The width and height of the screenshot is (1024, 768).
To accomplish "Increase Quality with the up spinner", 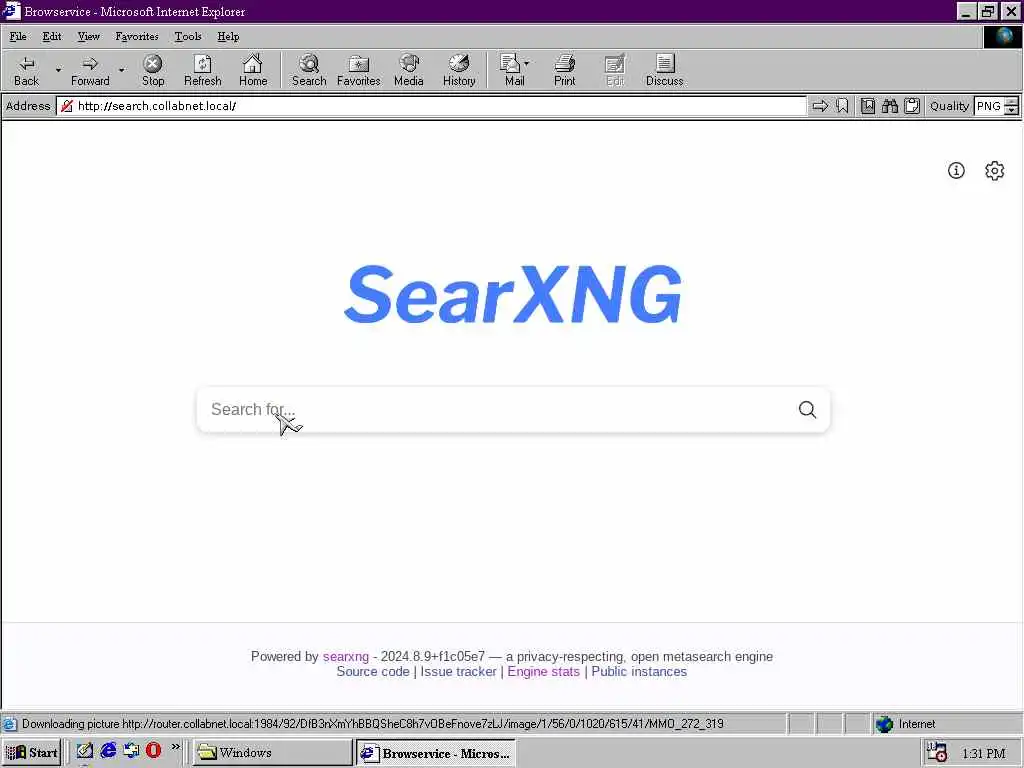I will (x=1011, y=101).
